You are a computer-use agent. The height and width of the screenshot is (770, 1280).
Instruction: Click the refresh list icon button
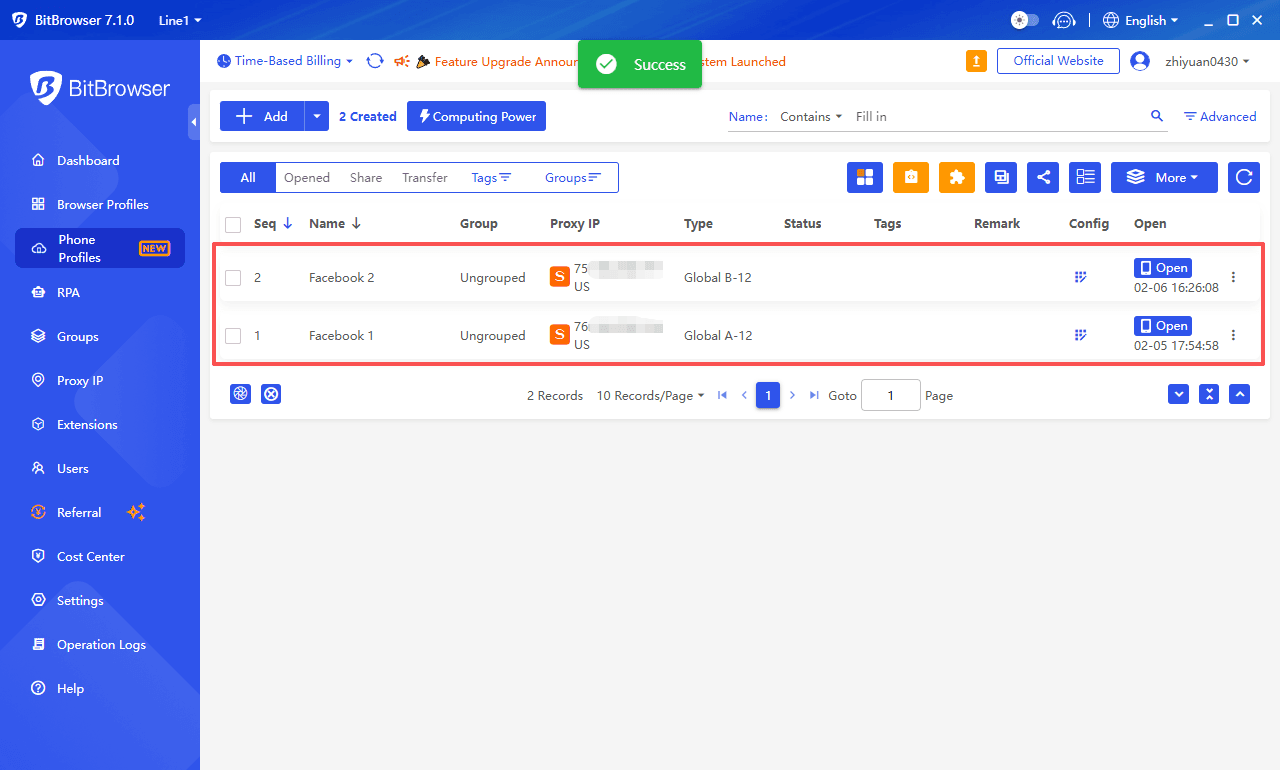pos(1244,177)
